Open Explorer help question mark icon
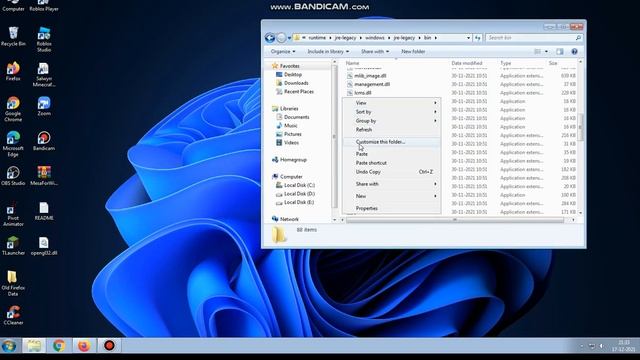The width and height of the screenshot is (640, 360). coord(574,52)
